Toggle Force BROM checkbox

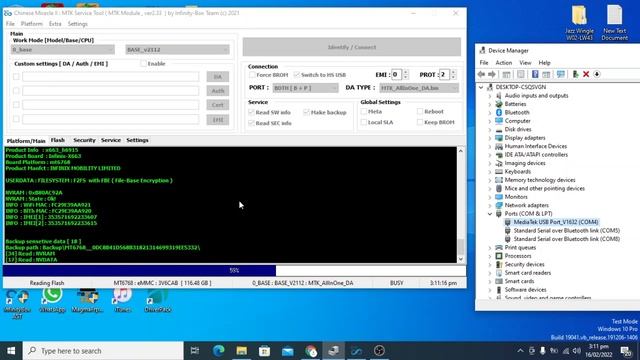(252, 75)
